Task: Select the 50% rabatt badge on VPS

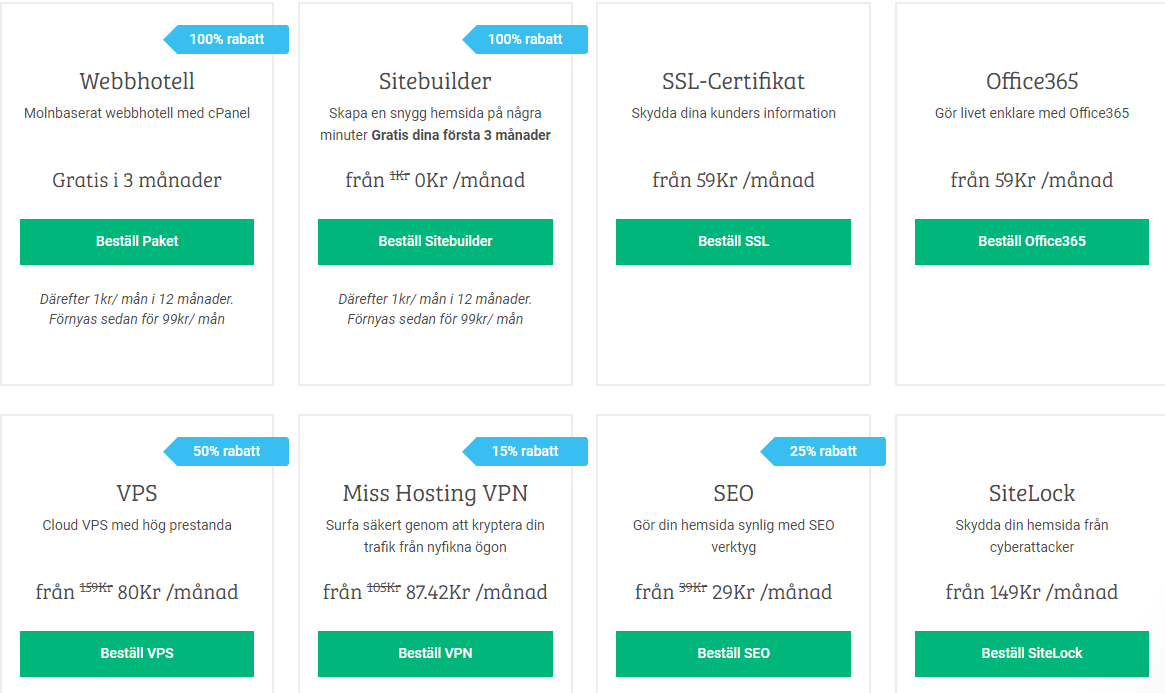Action: point(226,452)
